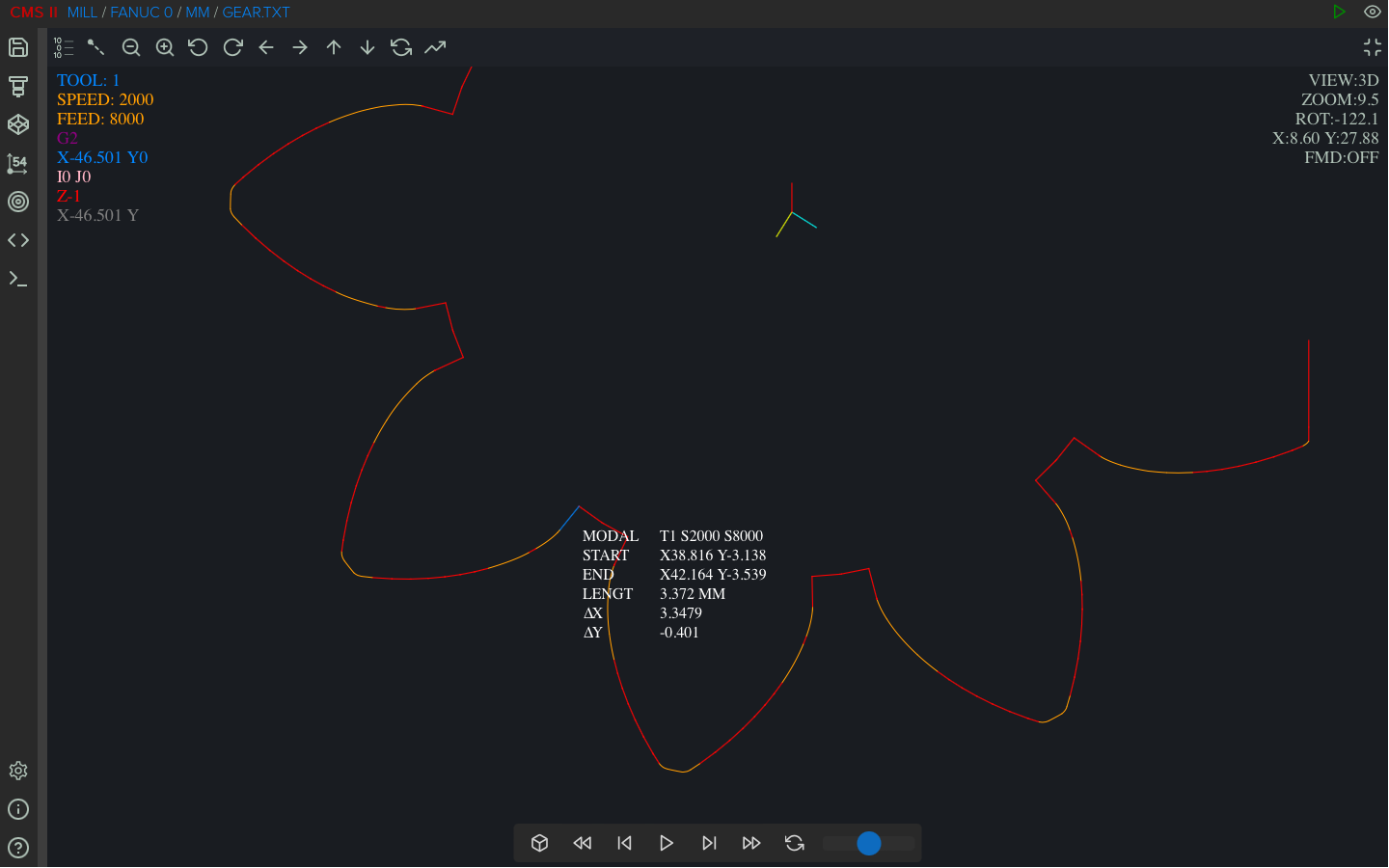Click the purple 'G2' code text
The height and width of the screenshot is (868, 1389).
67,138
